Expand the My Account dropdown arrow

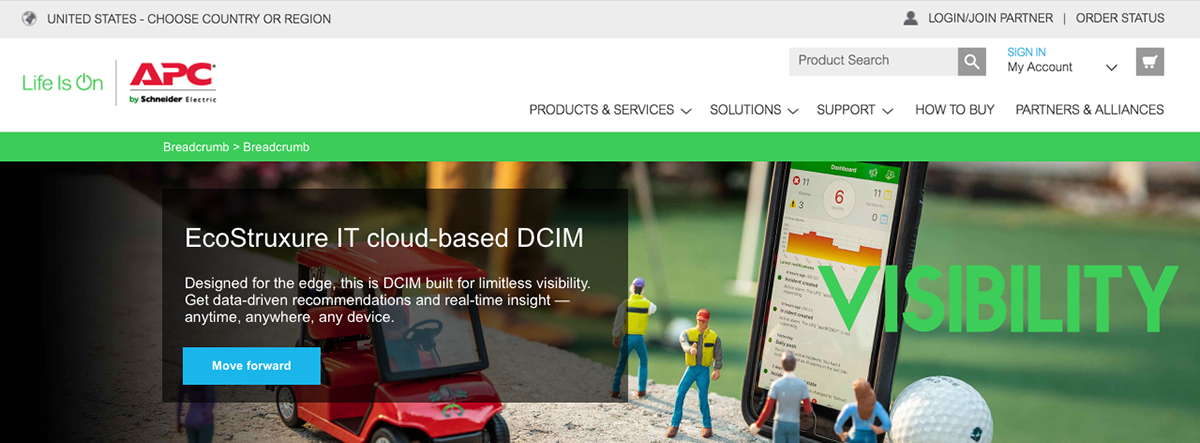click(1111, 68)
